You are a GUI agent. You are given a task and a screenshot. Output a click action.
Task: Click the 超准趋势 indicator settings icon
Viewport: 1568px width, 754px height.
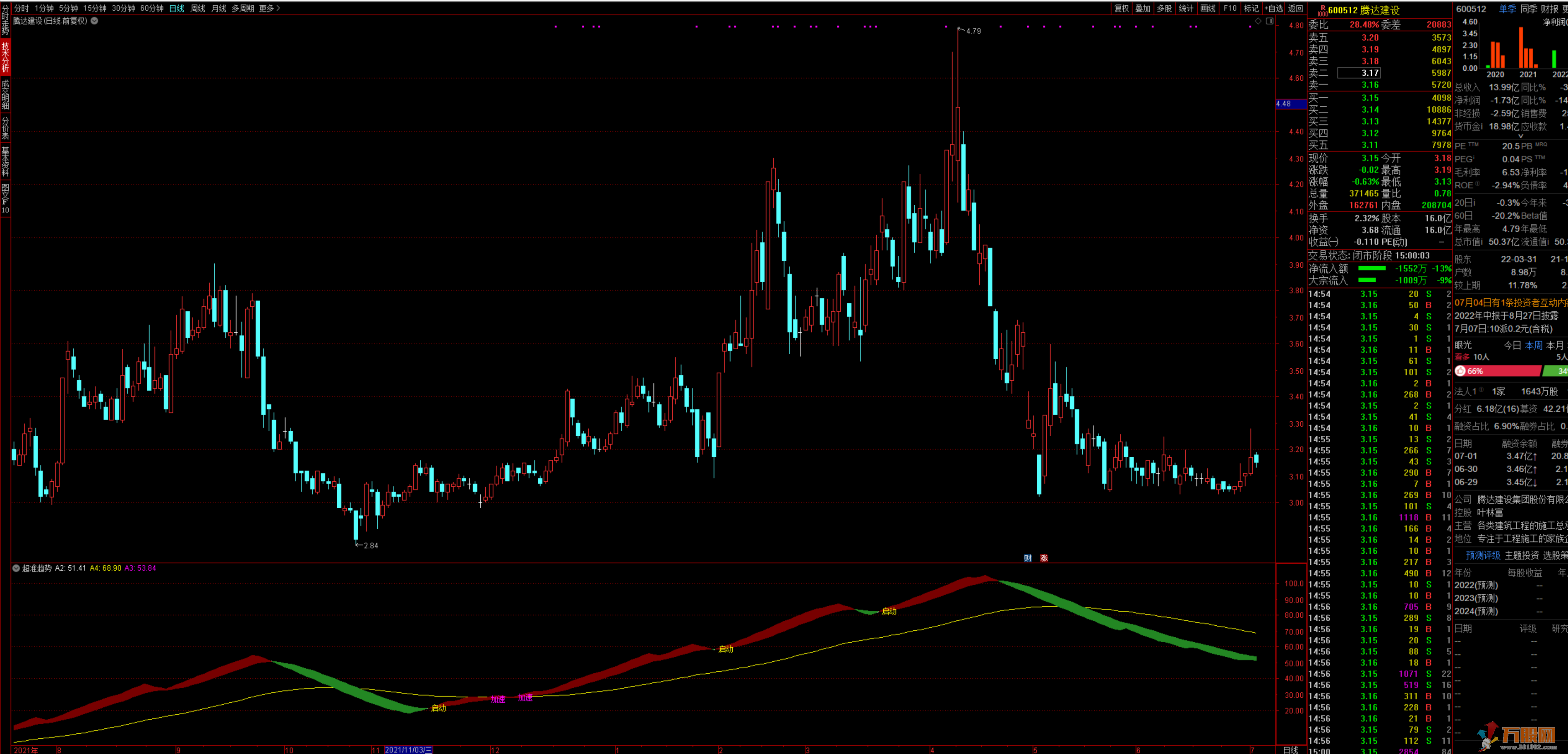(17, 568)
